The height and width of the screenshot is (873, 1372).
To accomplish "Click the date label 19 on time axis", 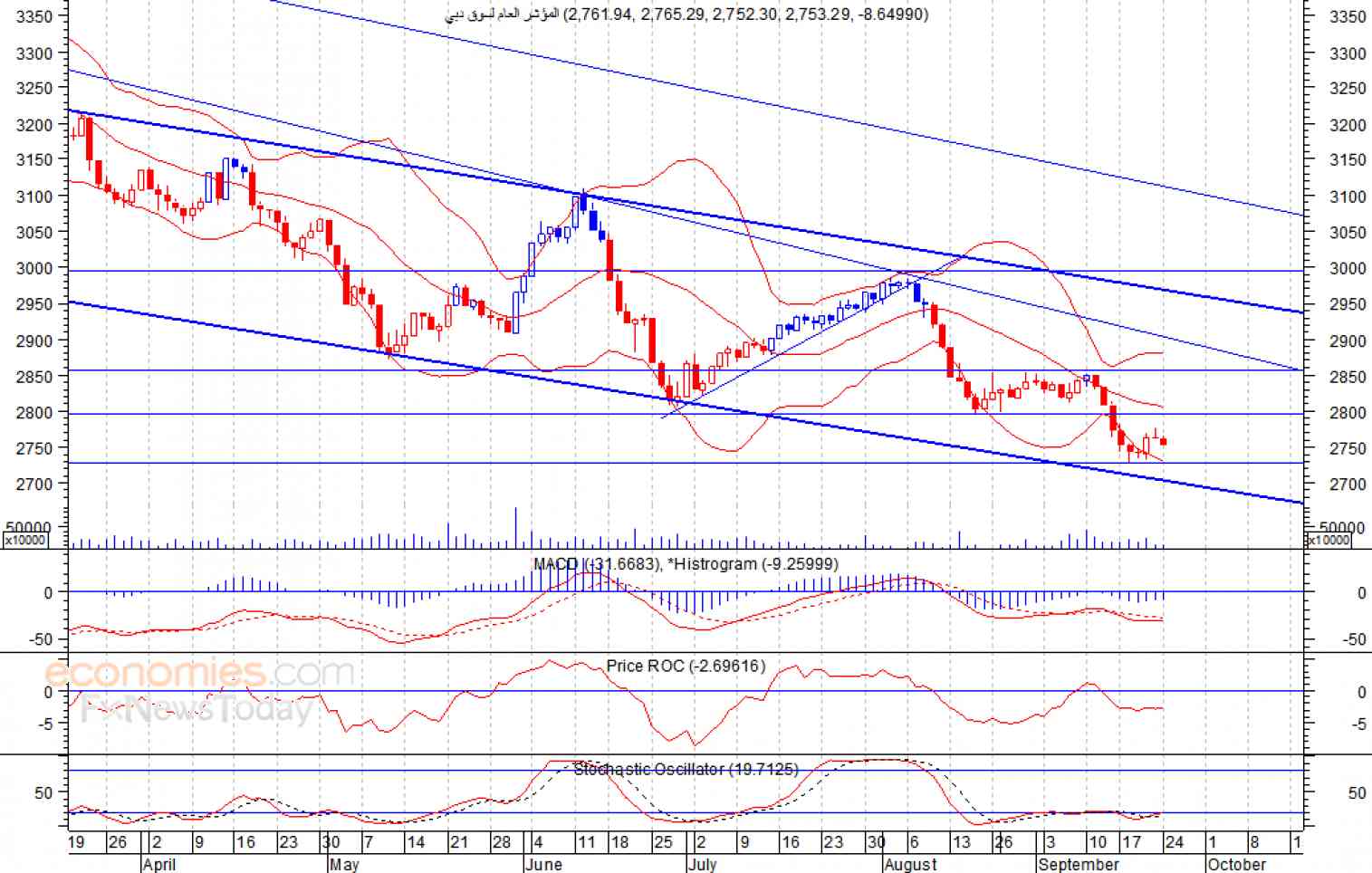I will [x=77, y=843].
